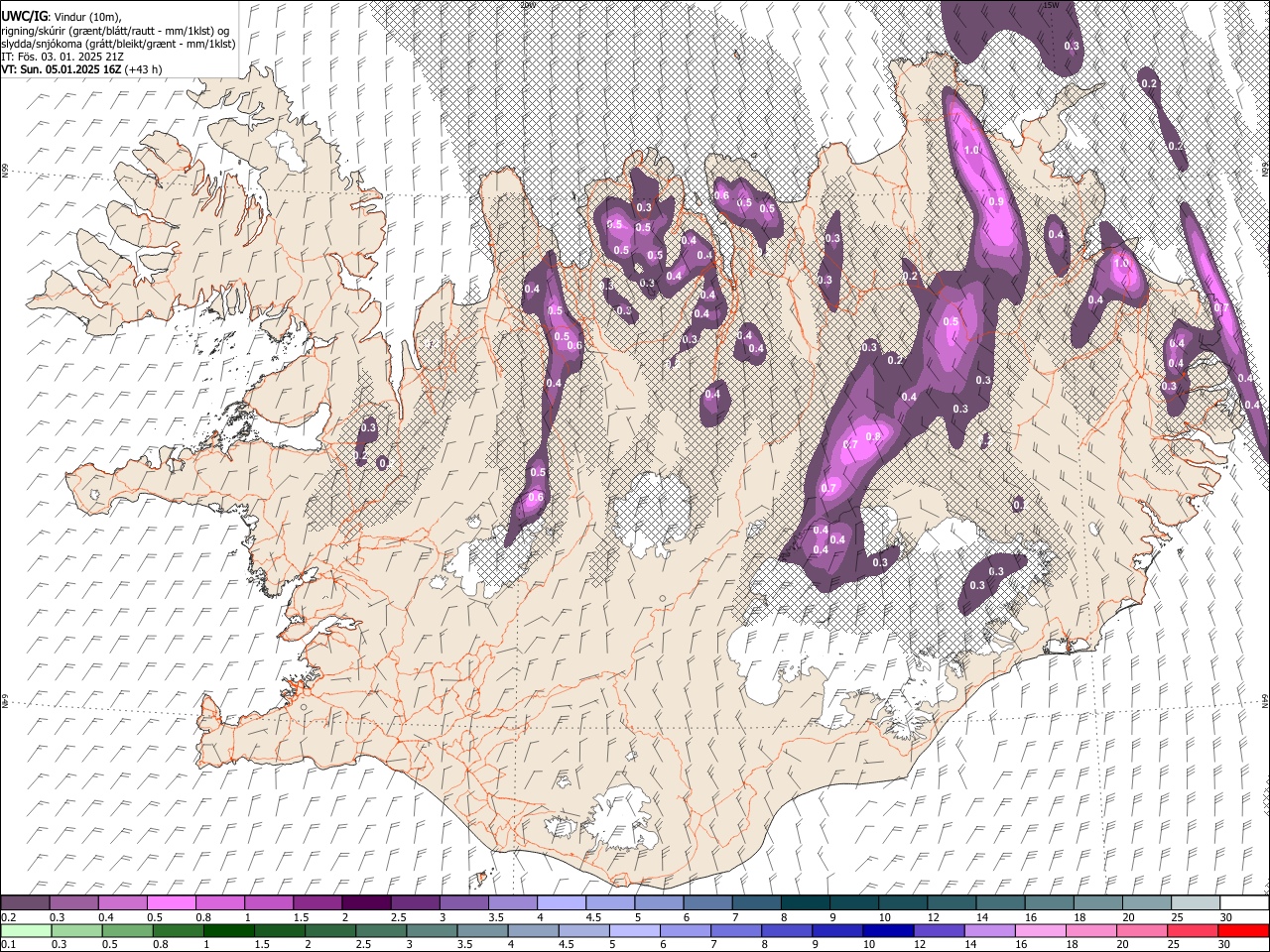
Task: Click the upper row swatch labeled 12
Action: (952, 903)
